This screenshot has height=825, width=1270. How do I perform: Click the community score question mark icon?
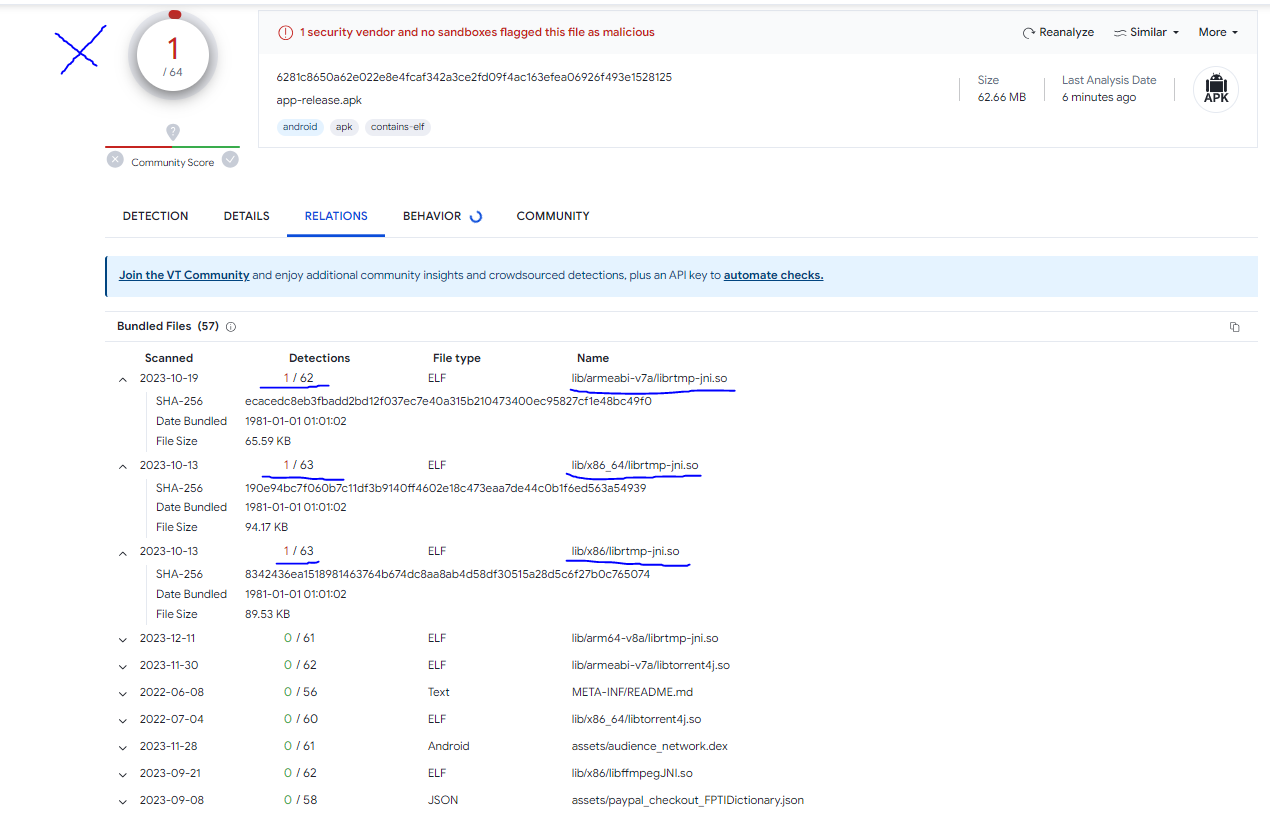pos(173,131)
